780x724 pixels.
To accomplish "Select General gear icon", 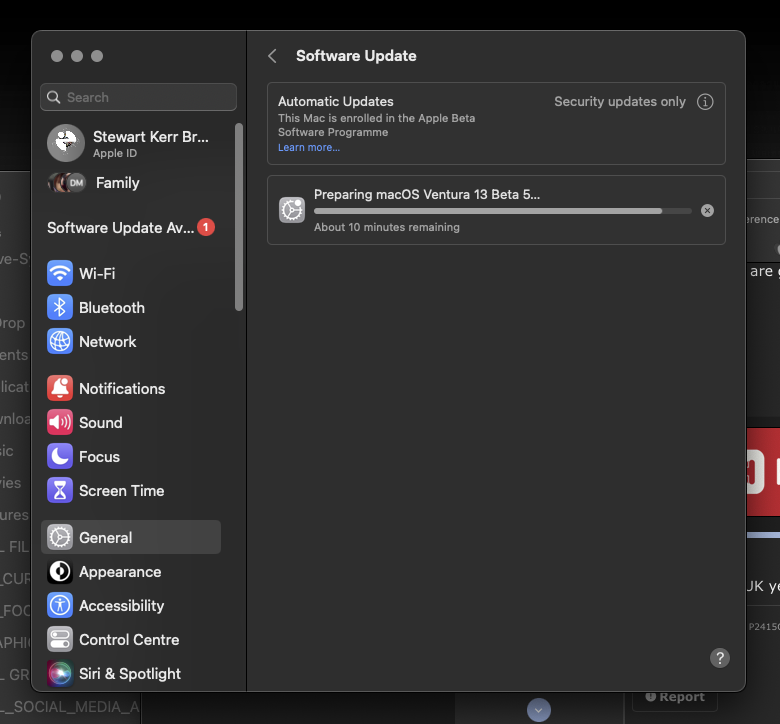I will (x=60, y=537).
